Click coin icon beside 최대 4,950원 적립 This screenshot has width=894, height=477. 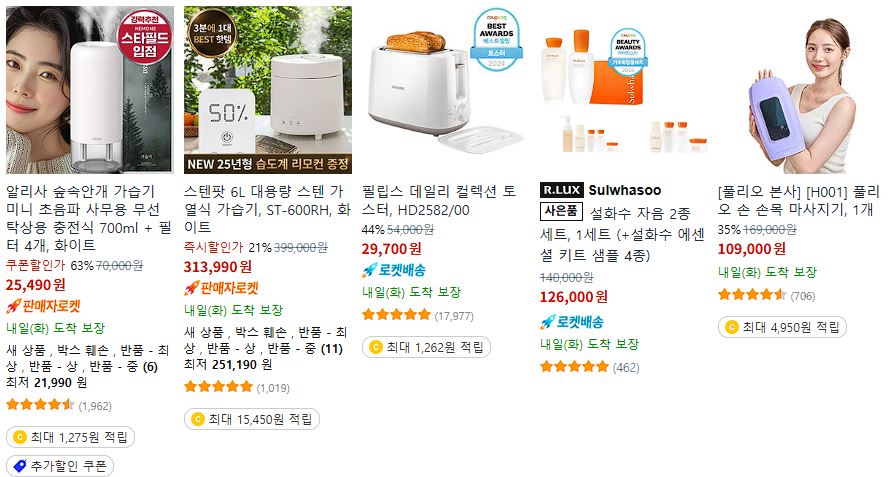(731, 327)
